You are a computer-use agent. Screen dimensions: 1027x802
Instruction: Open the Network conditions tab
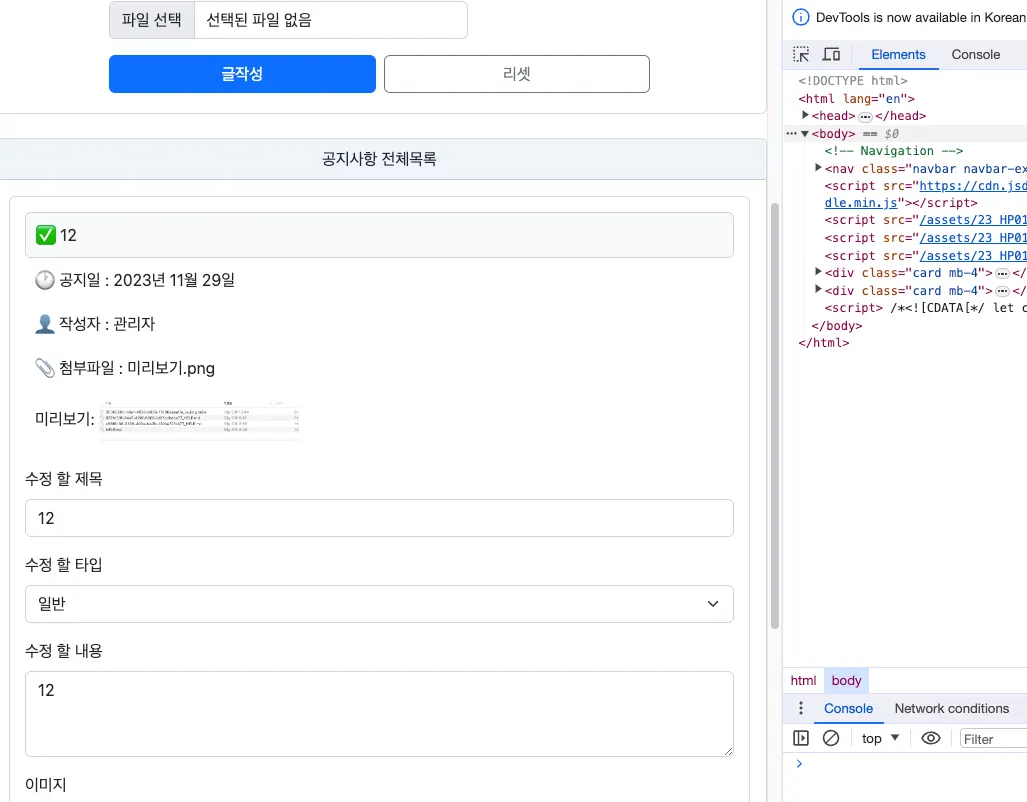[952, 708]
